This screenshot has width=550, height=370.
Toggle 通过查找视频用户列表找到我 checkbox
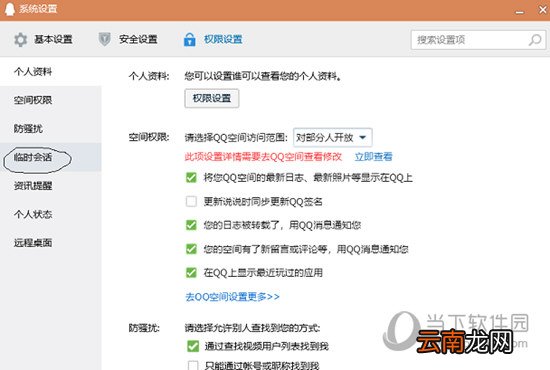[193, 346]
